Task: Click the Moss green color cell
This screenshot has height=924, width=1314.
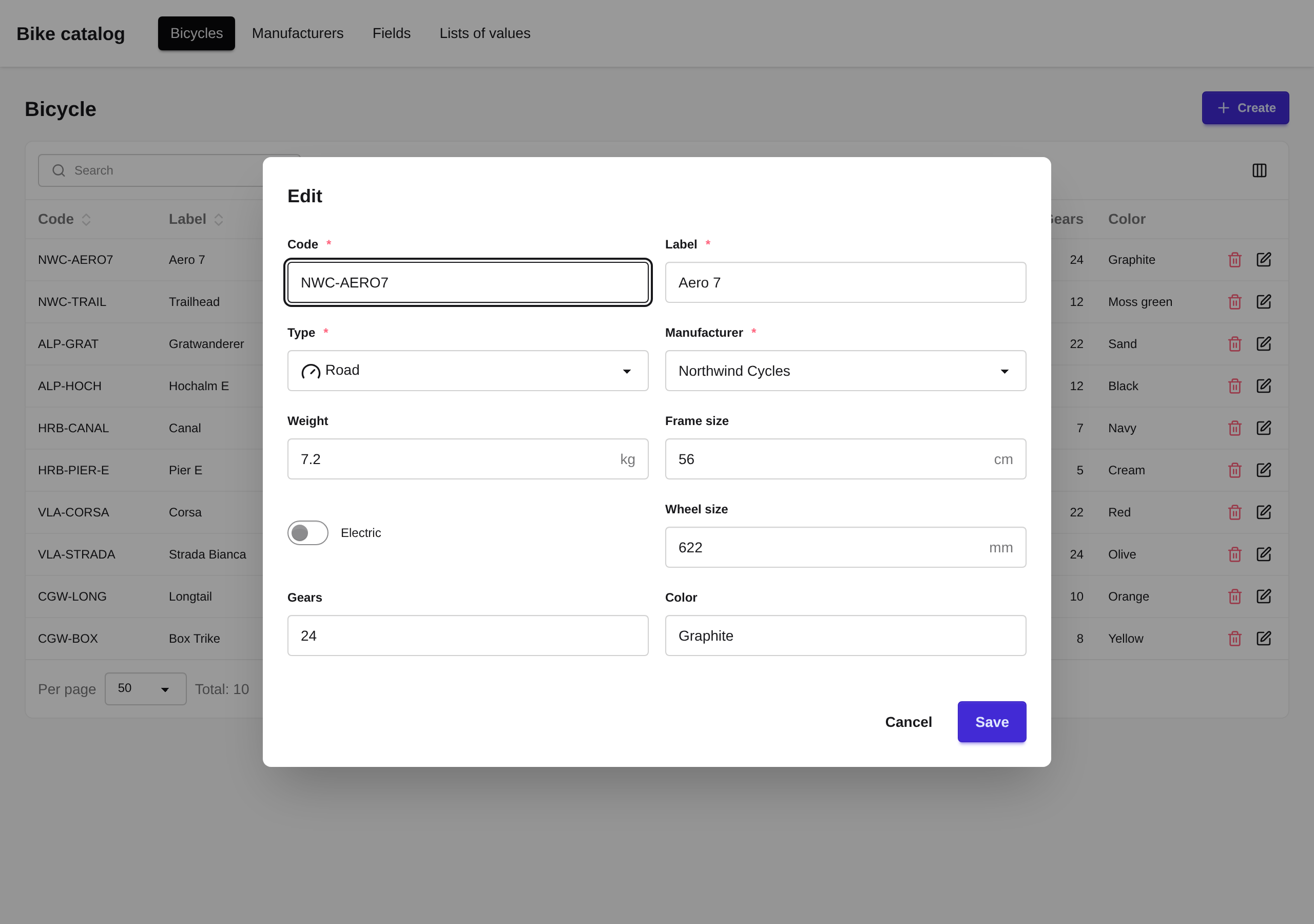Action: point(1139,302)
